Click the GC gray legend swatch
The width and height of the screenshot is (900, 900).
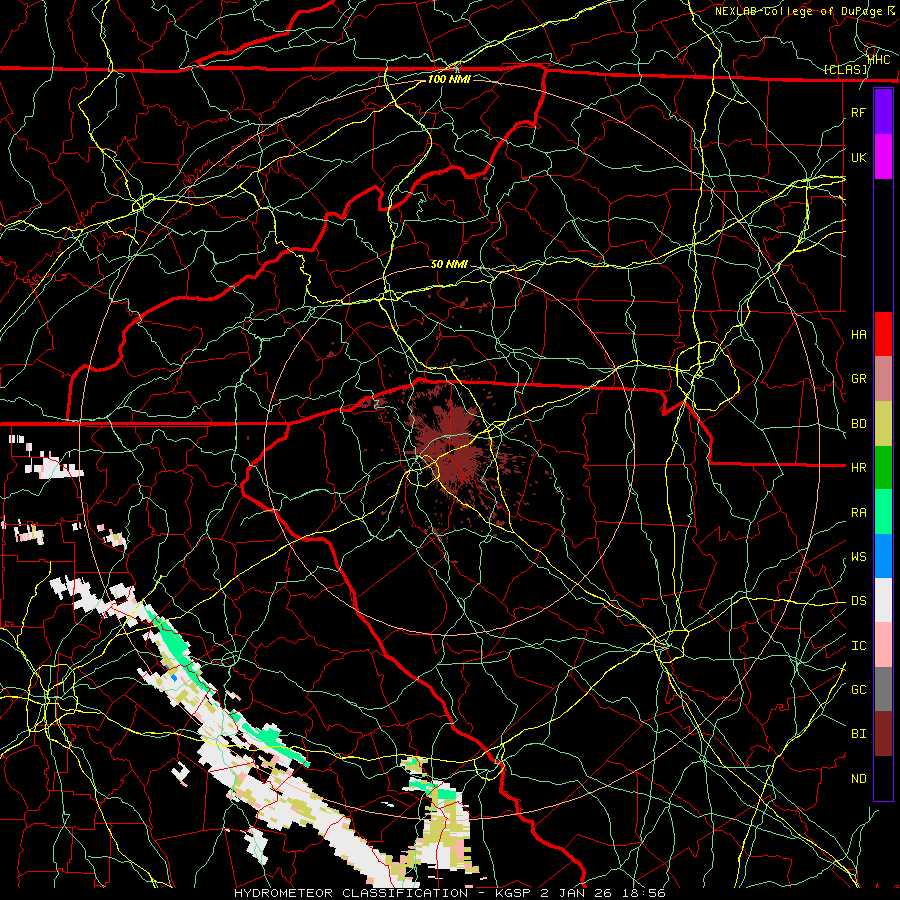point(883,689)
